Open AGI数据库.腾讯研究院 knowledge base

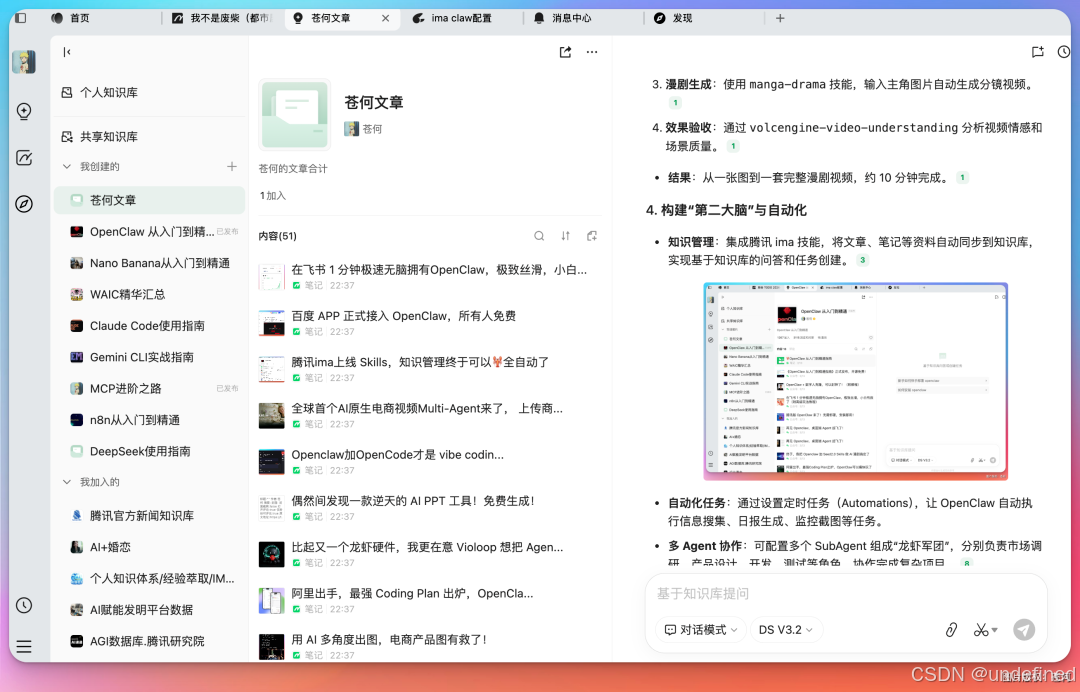click(x=149, y=641)
